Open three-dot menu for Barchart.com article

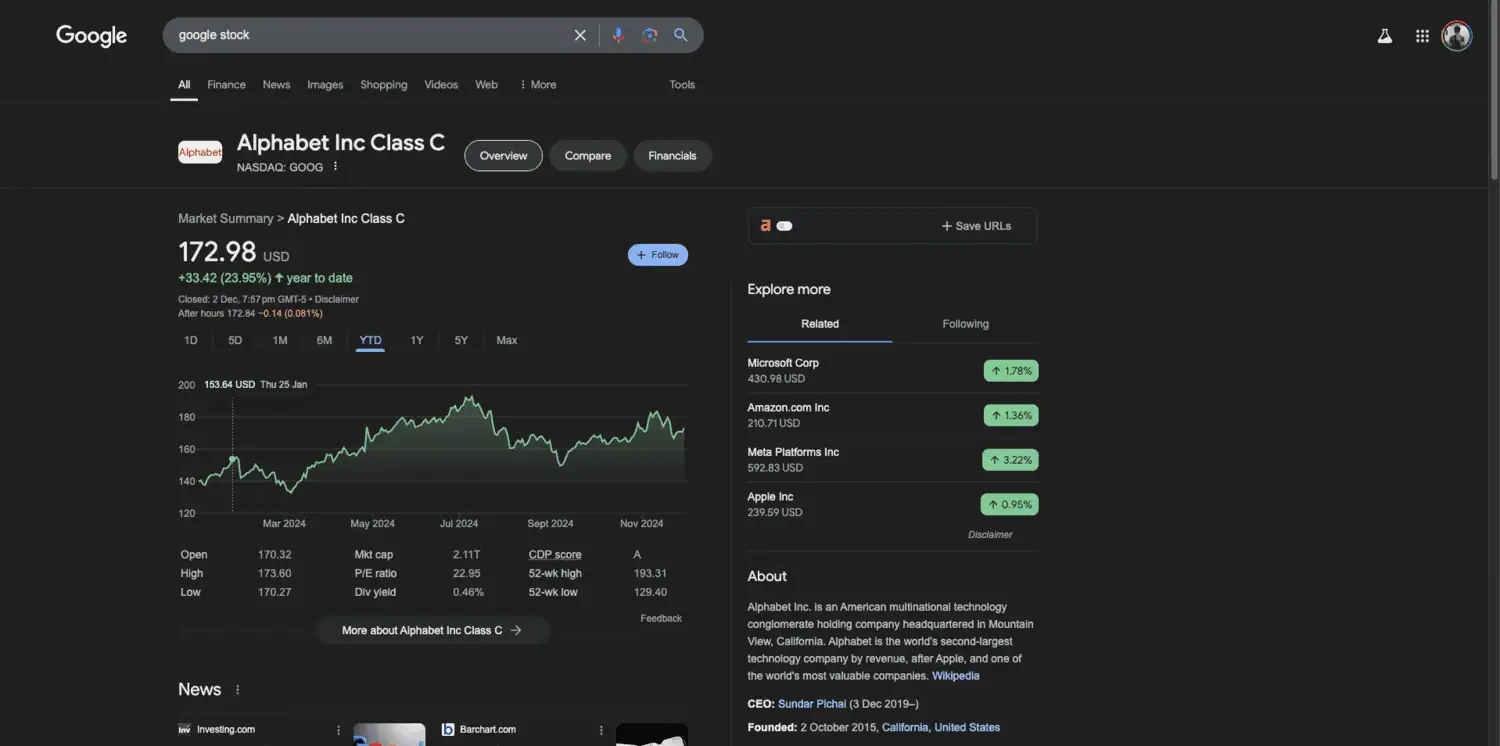point(601,730)
